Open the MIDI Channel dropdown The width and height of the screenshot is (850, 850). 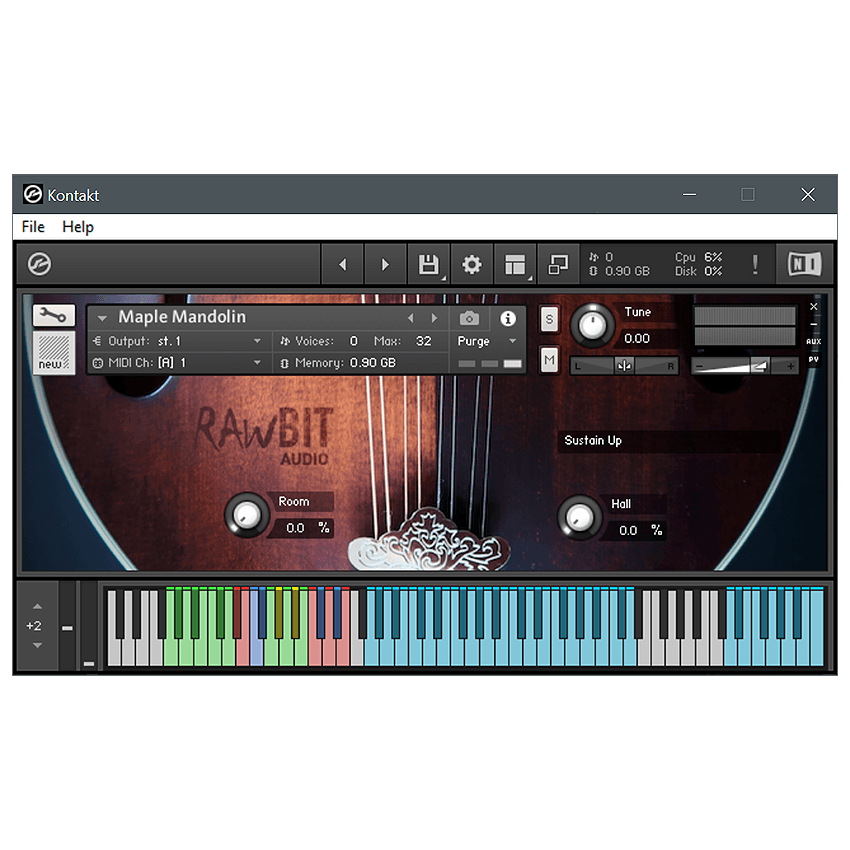point(178,362)
